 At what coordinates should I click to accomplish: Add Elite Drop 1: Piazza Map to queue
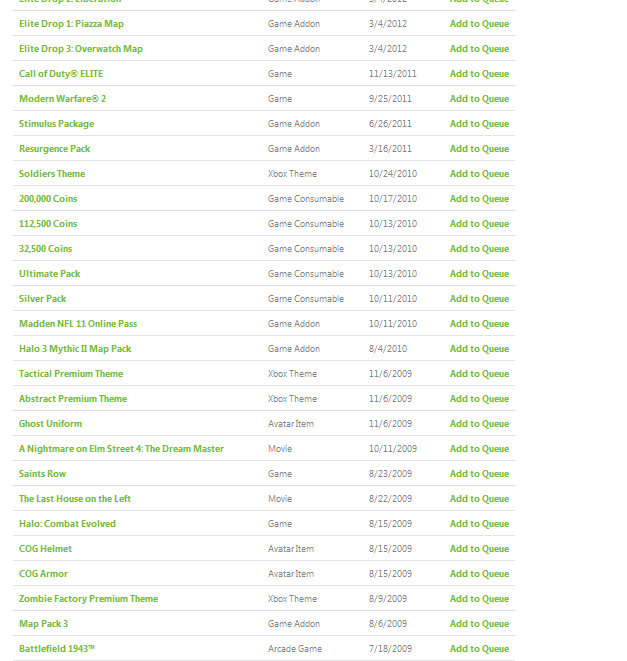click(x=479, y=24)
